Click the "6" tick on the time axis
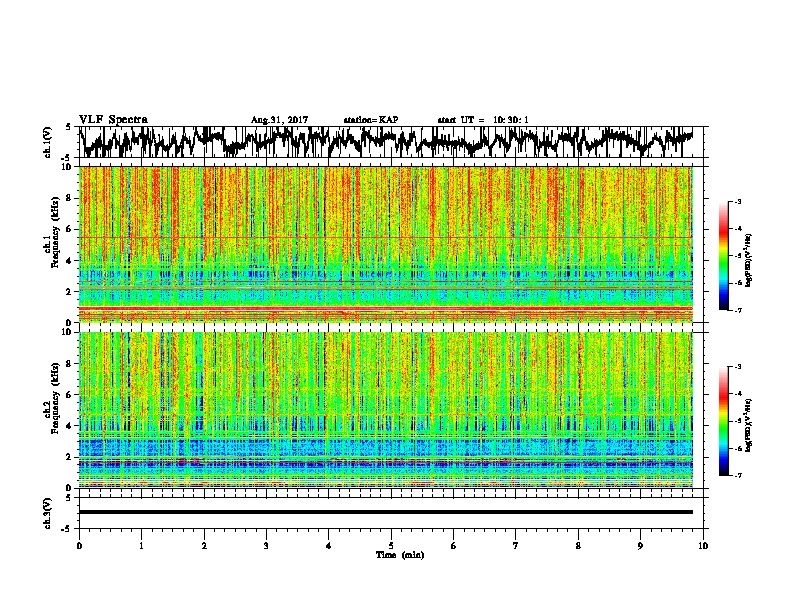792x612 pixels. 453,546
